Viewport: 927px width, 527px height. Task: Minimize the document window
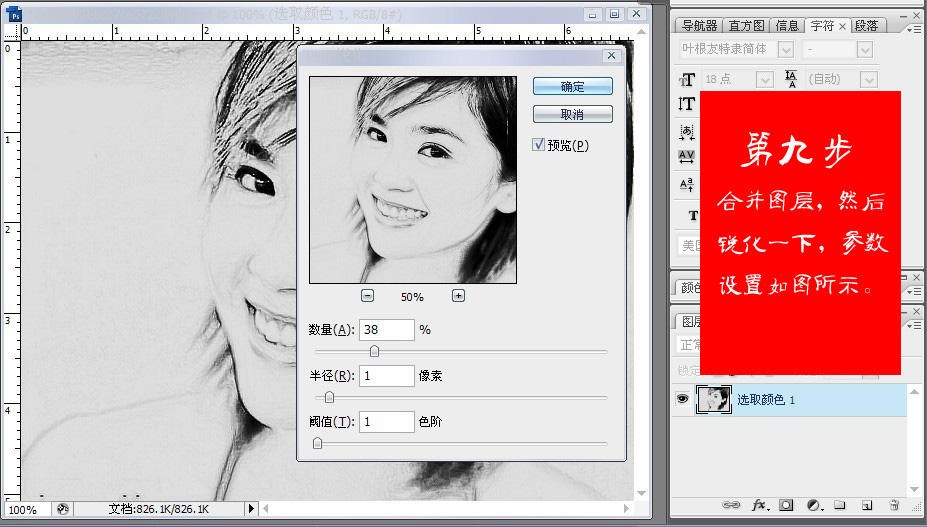(x=592, y=14)
